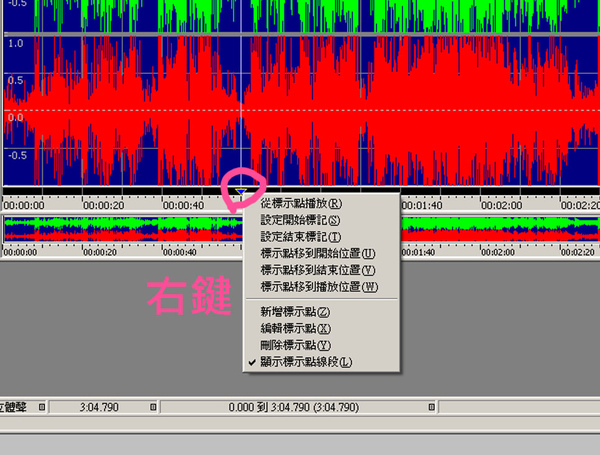
Task: Select 設定結束標記(T) menu entry
Action: [x=321, y=237]
